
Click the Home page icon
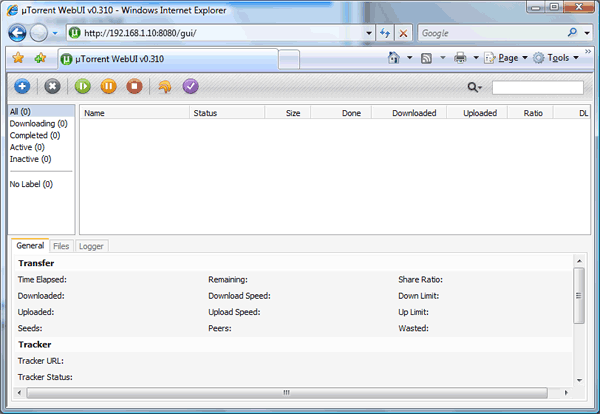click(x=394, y=58)
